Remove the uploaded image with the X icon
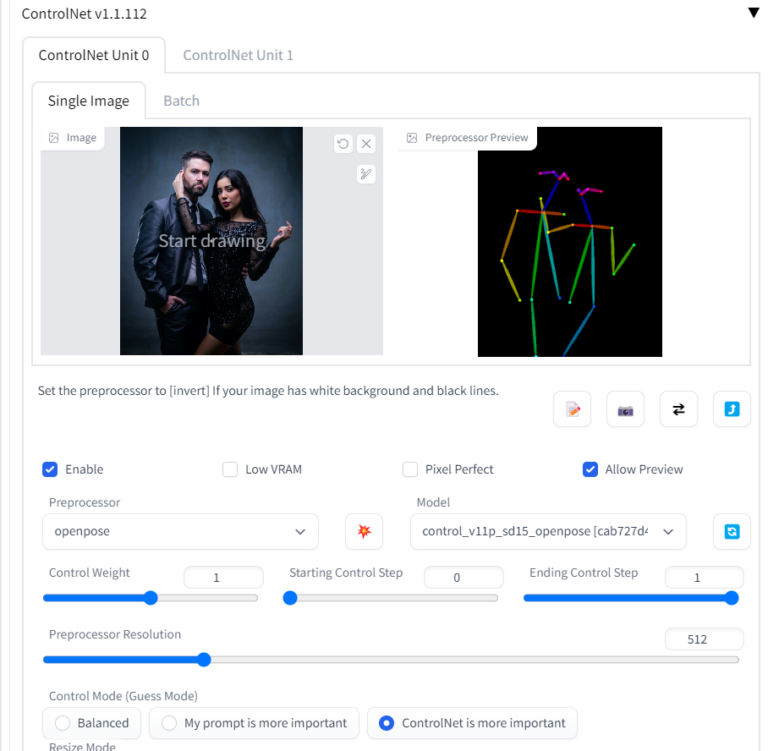Screen dimensions: 768x751 pos(366,144)
